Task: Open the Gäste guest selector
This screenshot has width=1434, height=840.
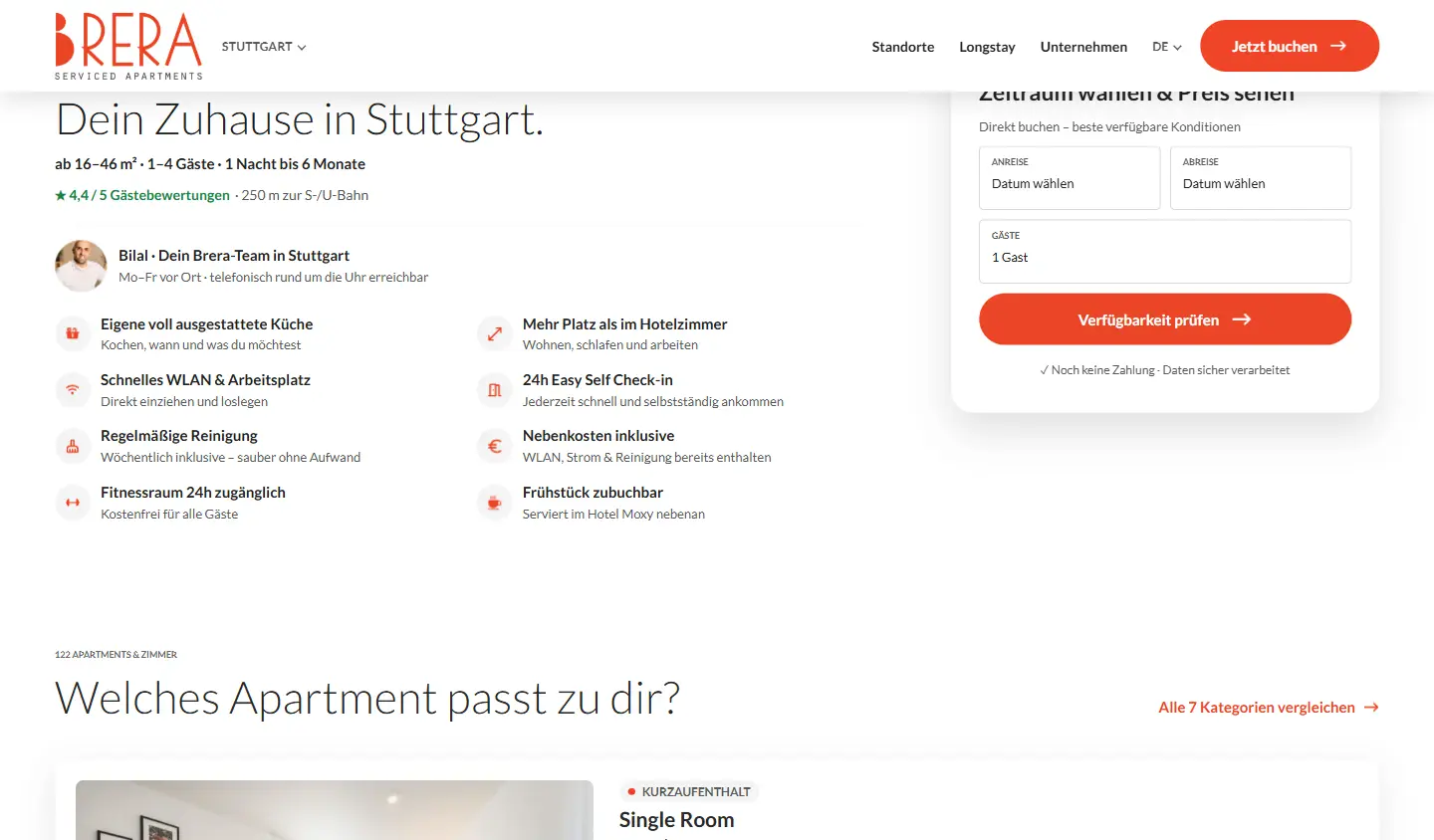Action: (x=1165, y=252)
